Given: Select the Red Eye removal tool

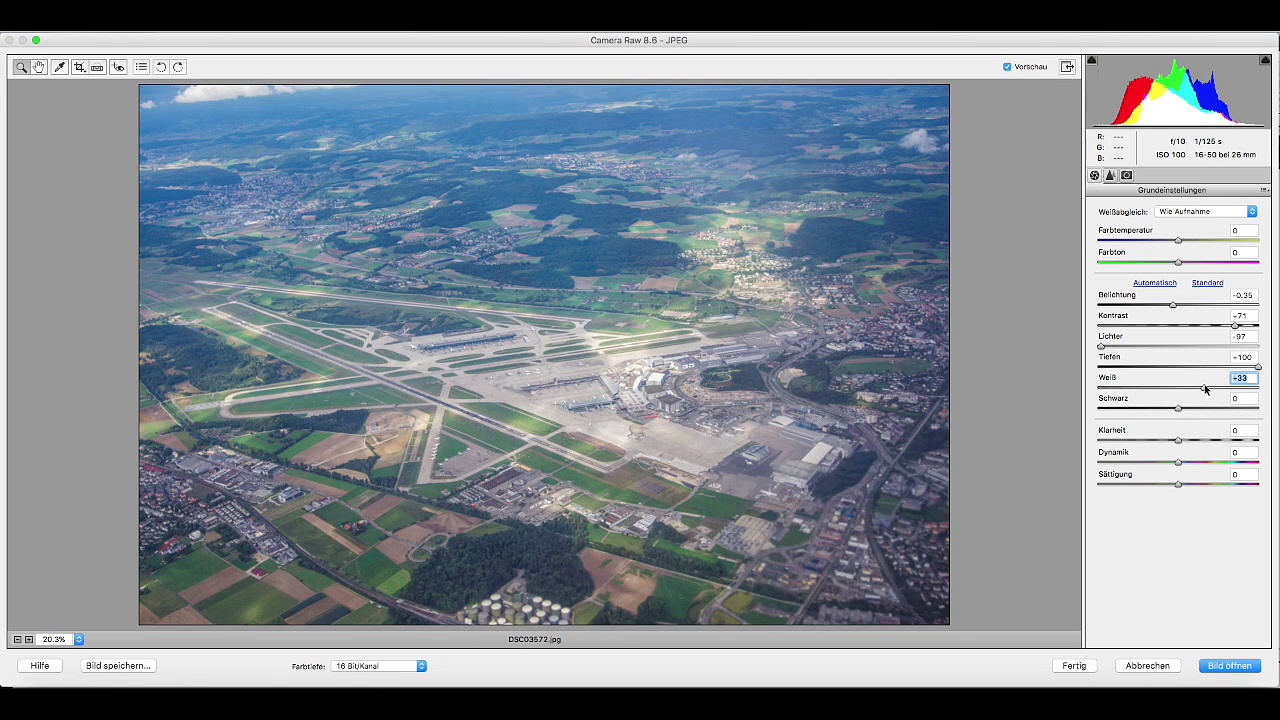Looking at the screenshot, I should click(x=118, y=67).
